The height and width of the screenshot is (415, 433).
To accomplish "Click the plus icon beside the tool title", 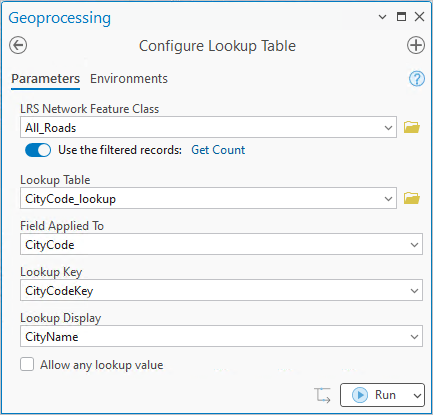I will 416,45.
